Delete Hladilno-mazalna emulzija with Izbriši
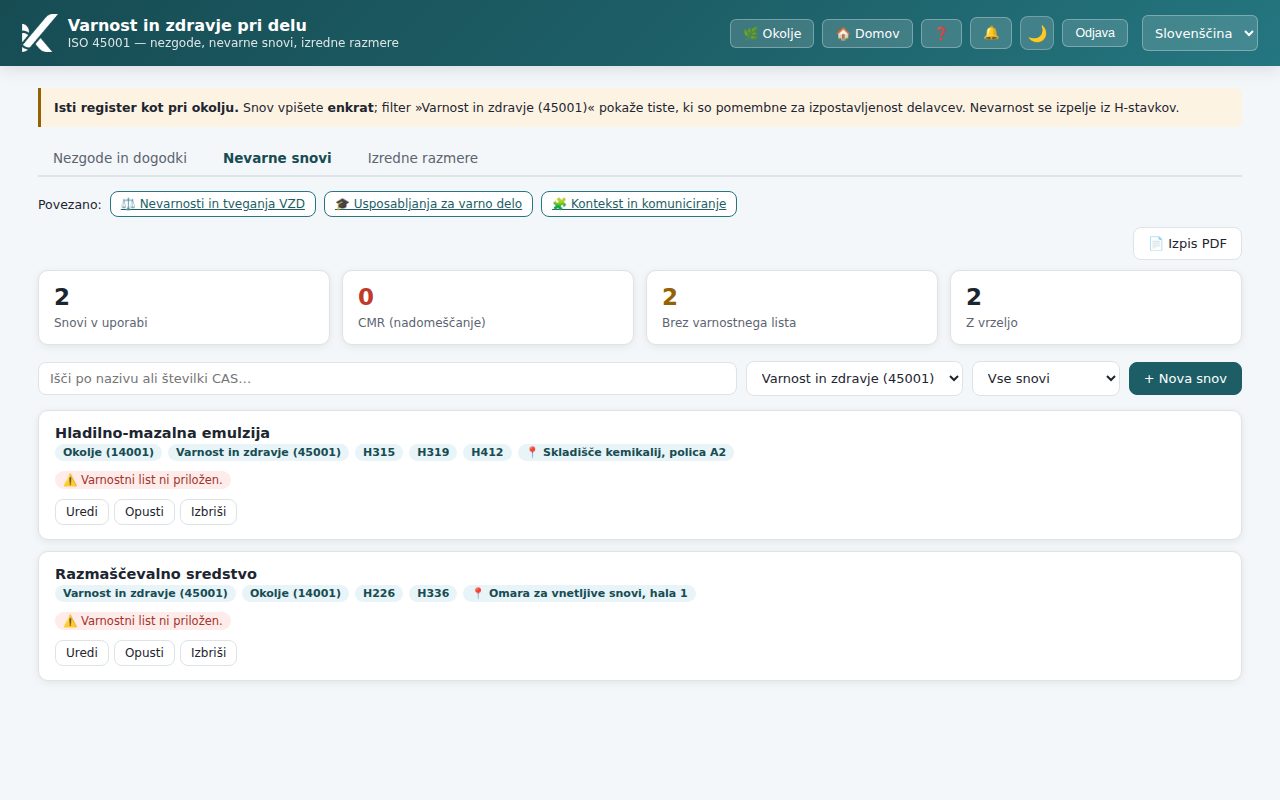This screenshot has height=800, width=1280. tap(208, 512)
